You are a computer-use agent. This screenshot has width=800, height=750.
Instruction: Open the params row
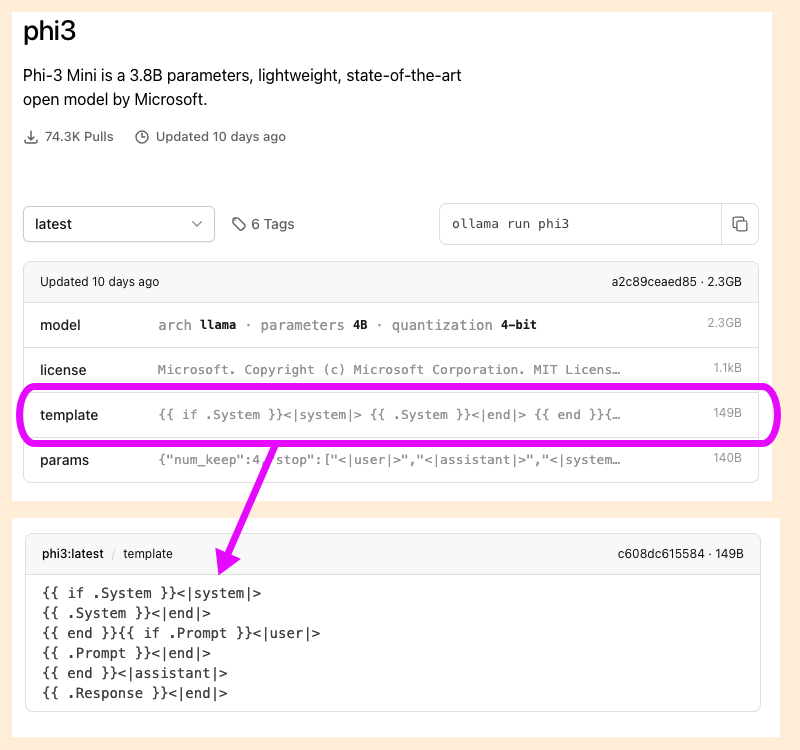[64, 460]
